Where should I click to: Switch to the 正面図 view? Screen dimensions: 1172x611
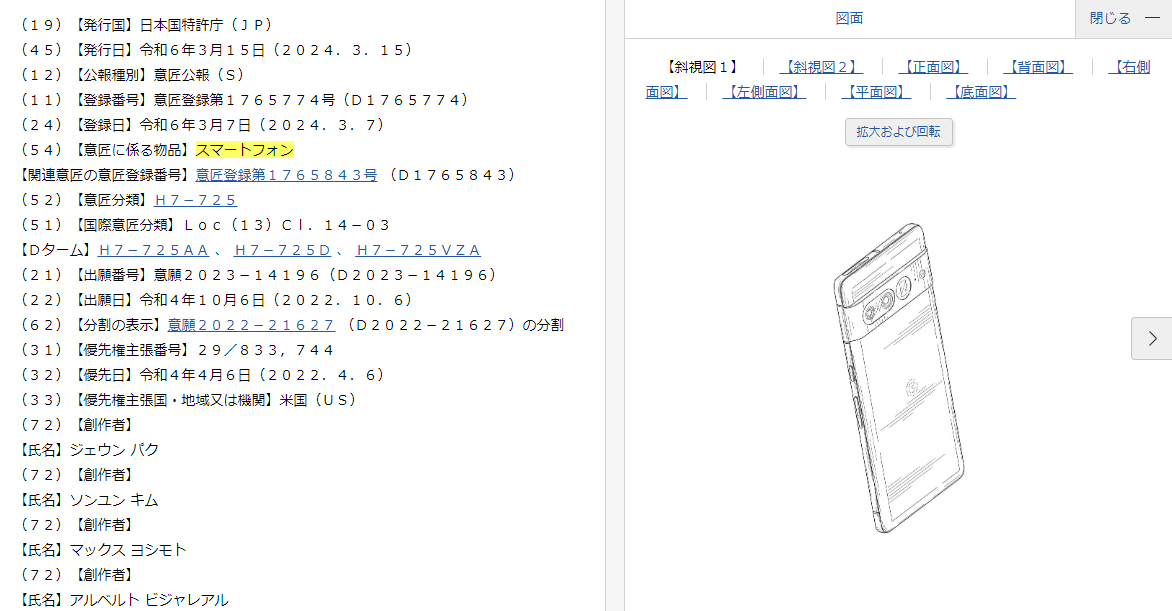click(933, 67)
